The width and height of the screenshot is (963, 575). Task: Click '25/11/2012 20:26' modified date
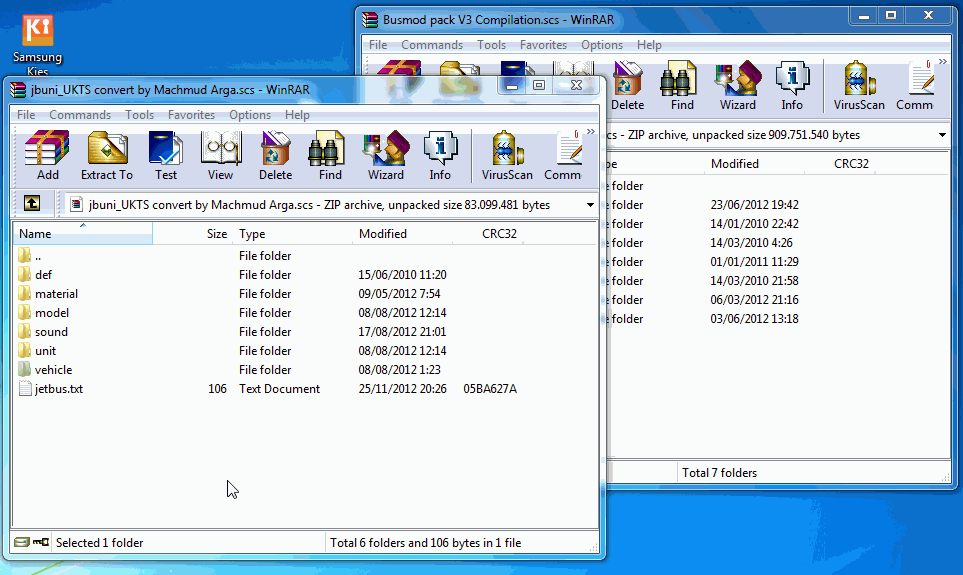click(402, 389)
